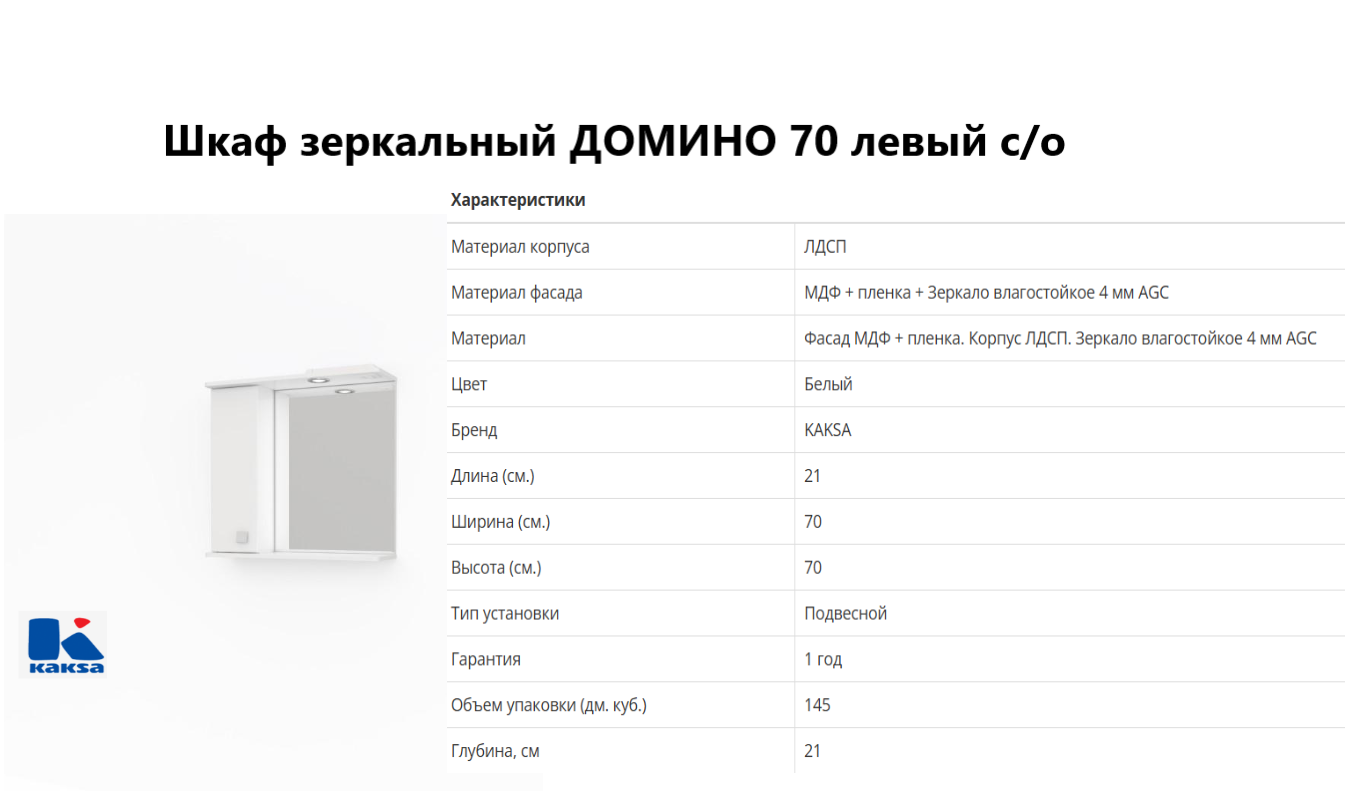This screenshot has width=1350, height=800.
Task: Select the 'Характеристики' heading
Action: [518, 200]
